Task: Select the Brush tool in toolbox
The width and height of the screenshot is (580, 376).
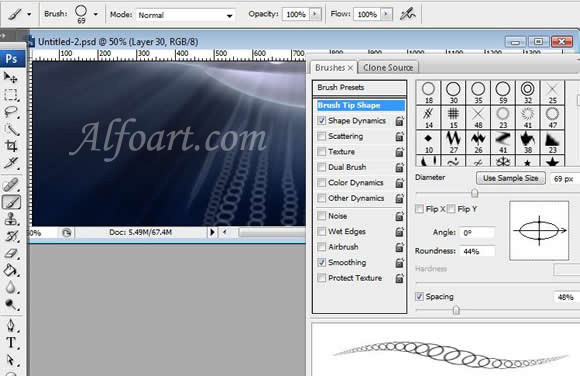Action: (11, 202)
